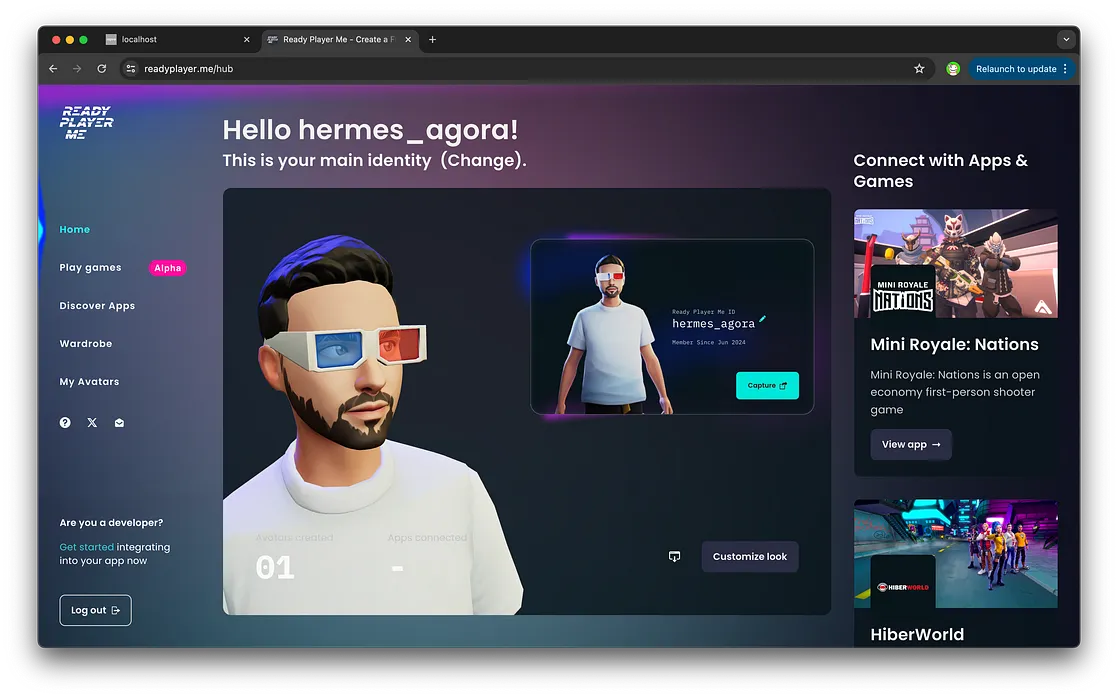Click the Alpha badge next to Play games

point(168,268)
